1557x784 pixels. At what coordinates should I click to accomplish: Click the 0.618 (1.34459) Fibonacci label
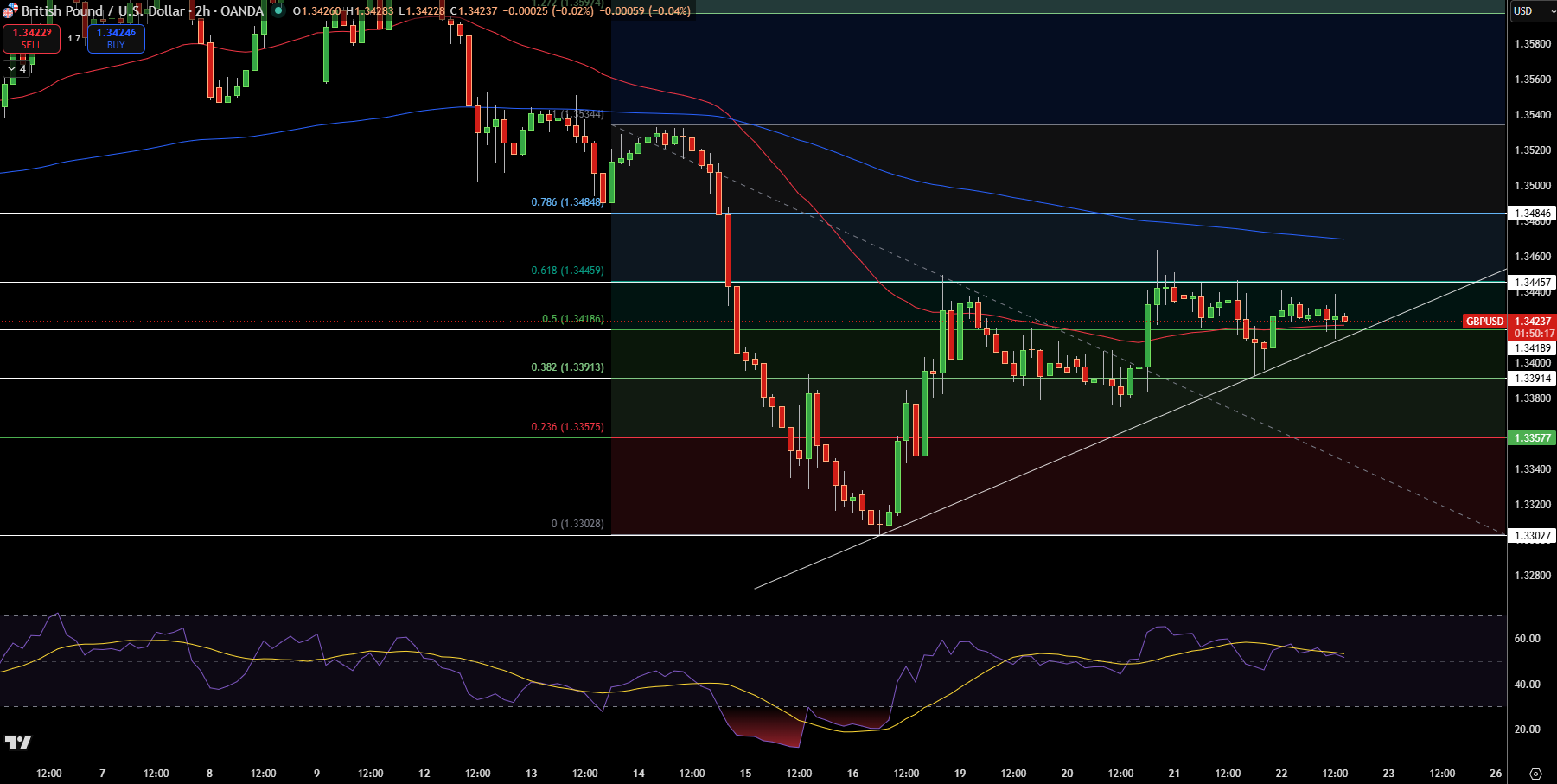(567, 271)
